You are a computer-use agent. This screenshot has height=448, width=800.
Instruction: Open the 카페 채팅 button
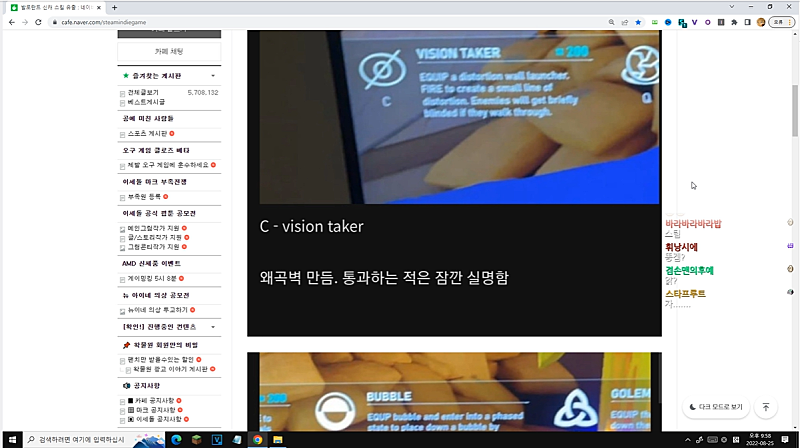pos(169,52)
